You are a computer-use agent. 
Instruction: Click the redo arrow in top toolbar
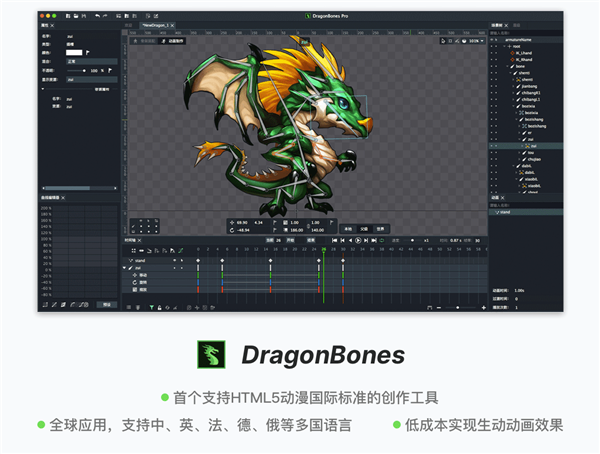point(105,16)
